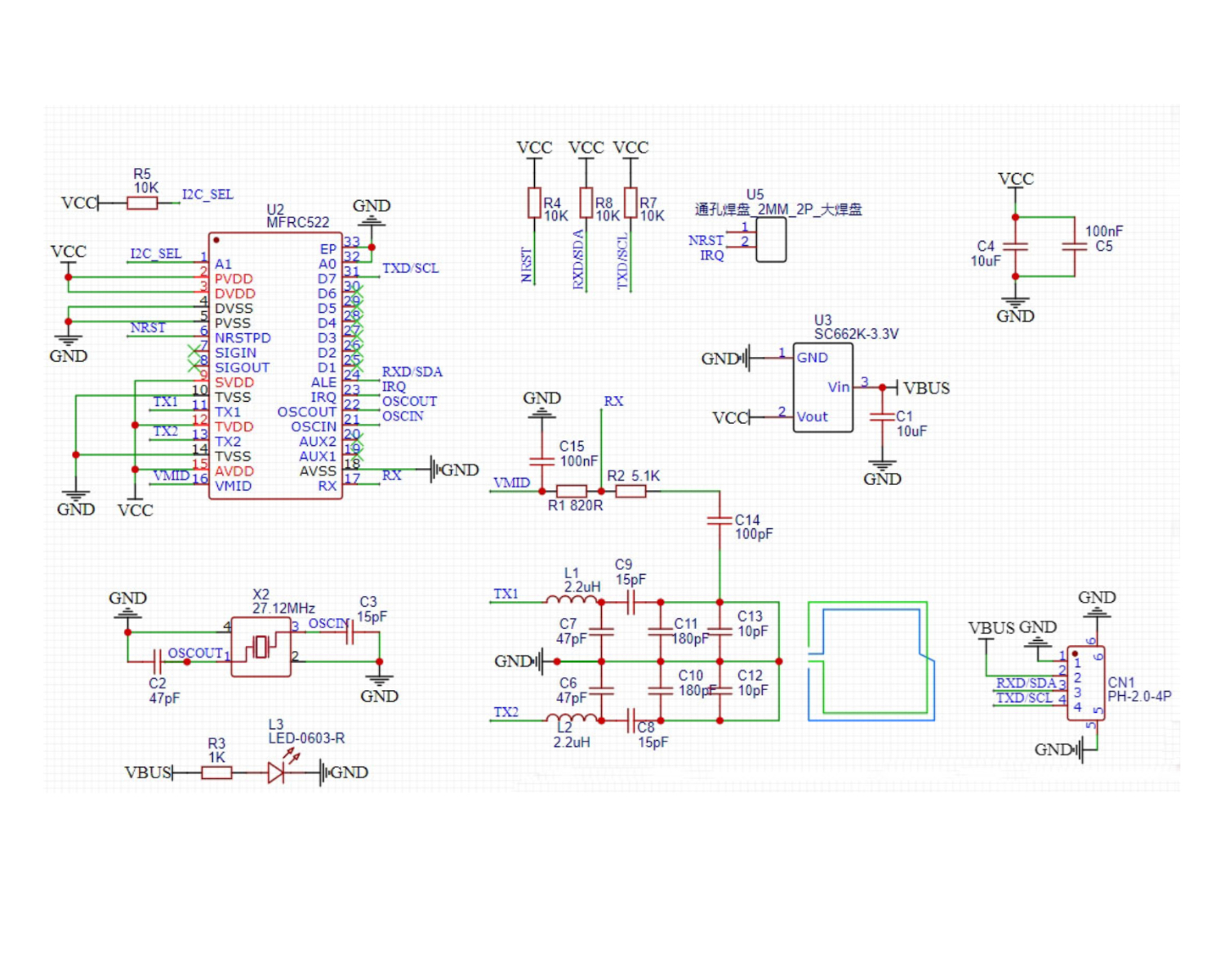The width and height of the screenshot is (1225, 980).
Task: Select the MFRC522 chip U2 body
Action: (275, 366)
